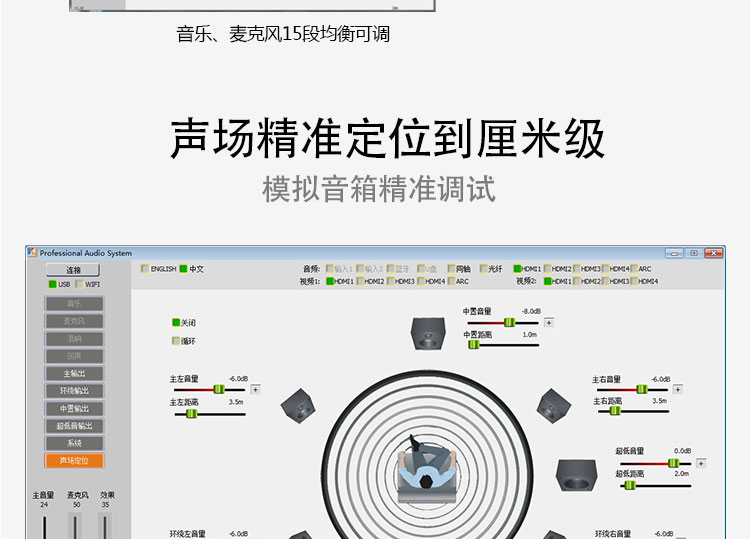Click the 连接 button
The width and height of the screenshot is (750, 539).
click(x=74, y=270)
